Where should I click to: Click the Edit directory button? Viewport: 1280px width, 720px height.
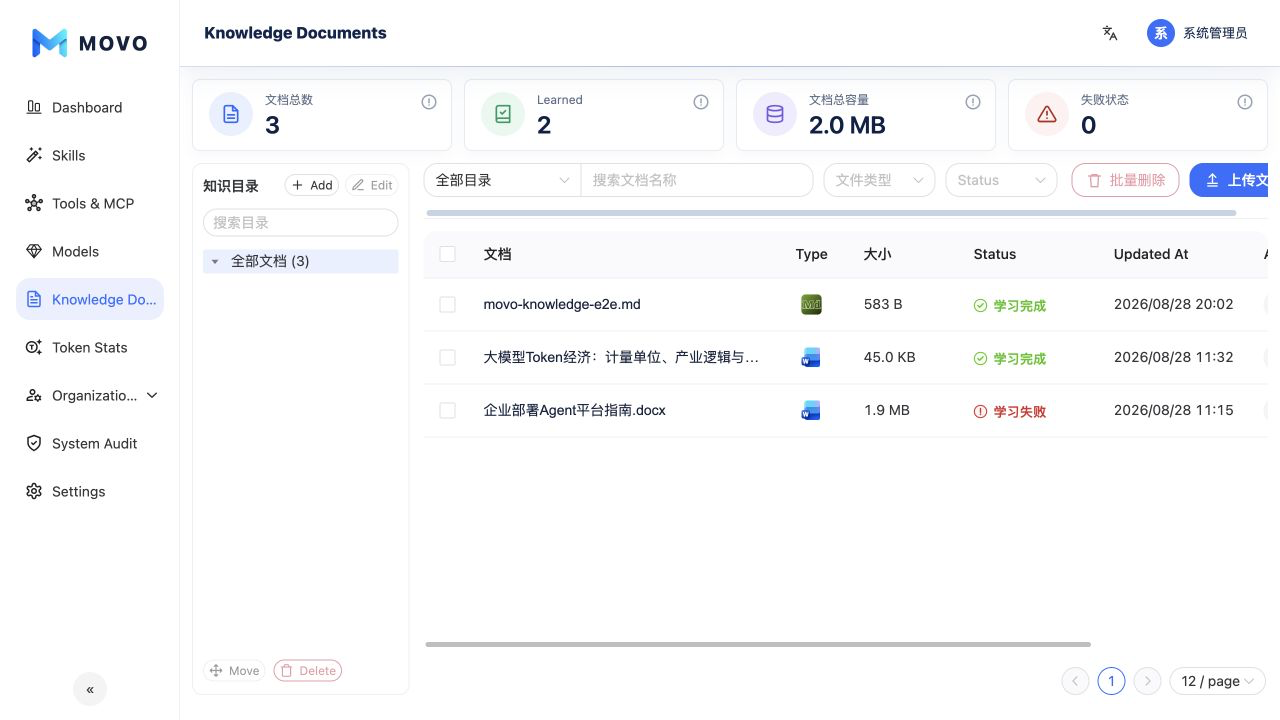pos(372,185)
